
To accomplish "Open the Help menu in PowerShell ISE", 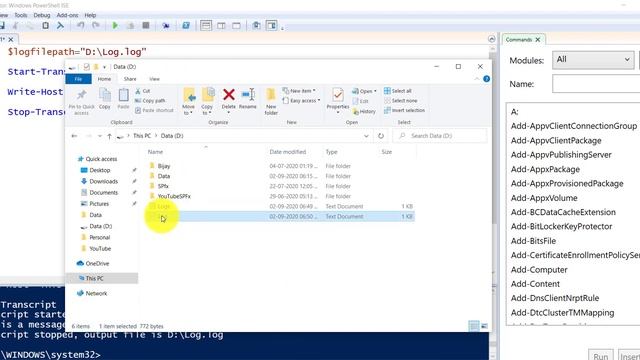I will point(90,15).
